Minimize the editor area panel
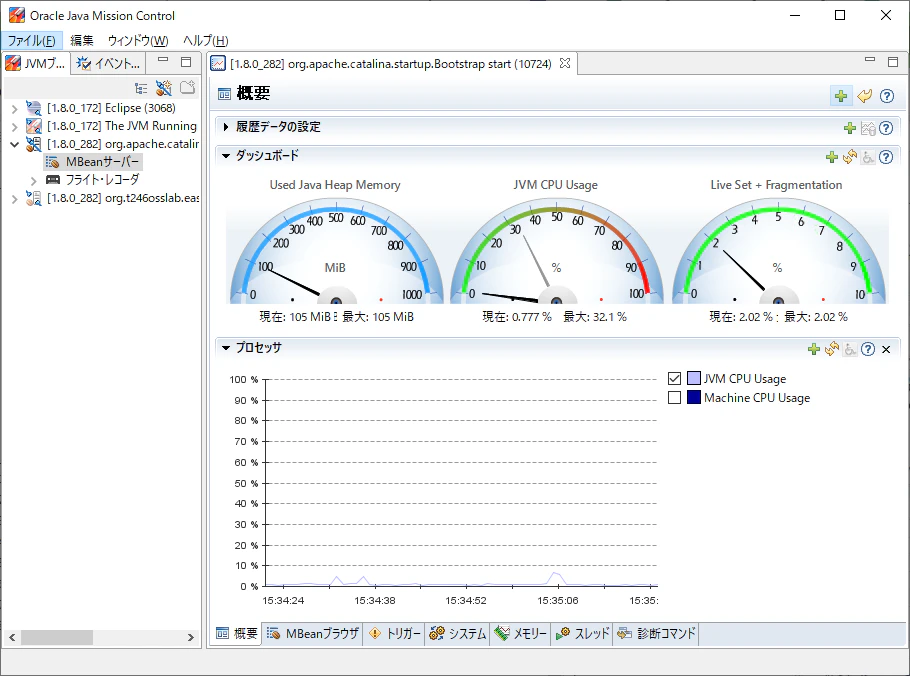Image resolution: width=910 pixels, height=676 pixels. [x=869, y=60]
